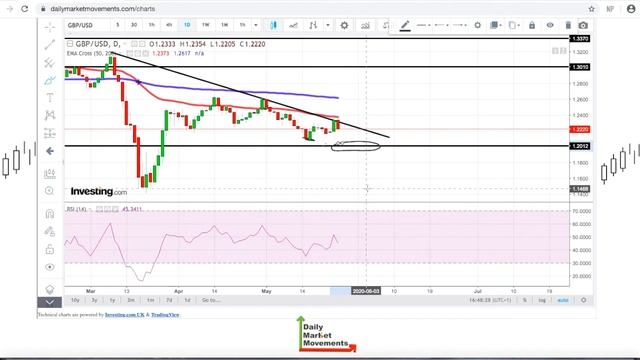Toggle the auto scale

coord(563,300)
